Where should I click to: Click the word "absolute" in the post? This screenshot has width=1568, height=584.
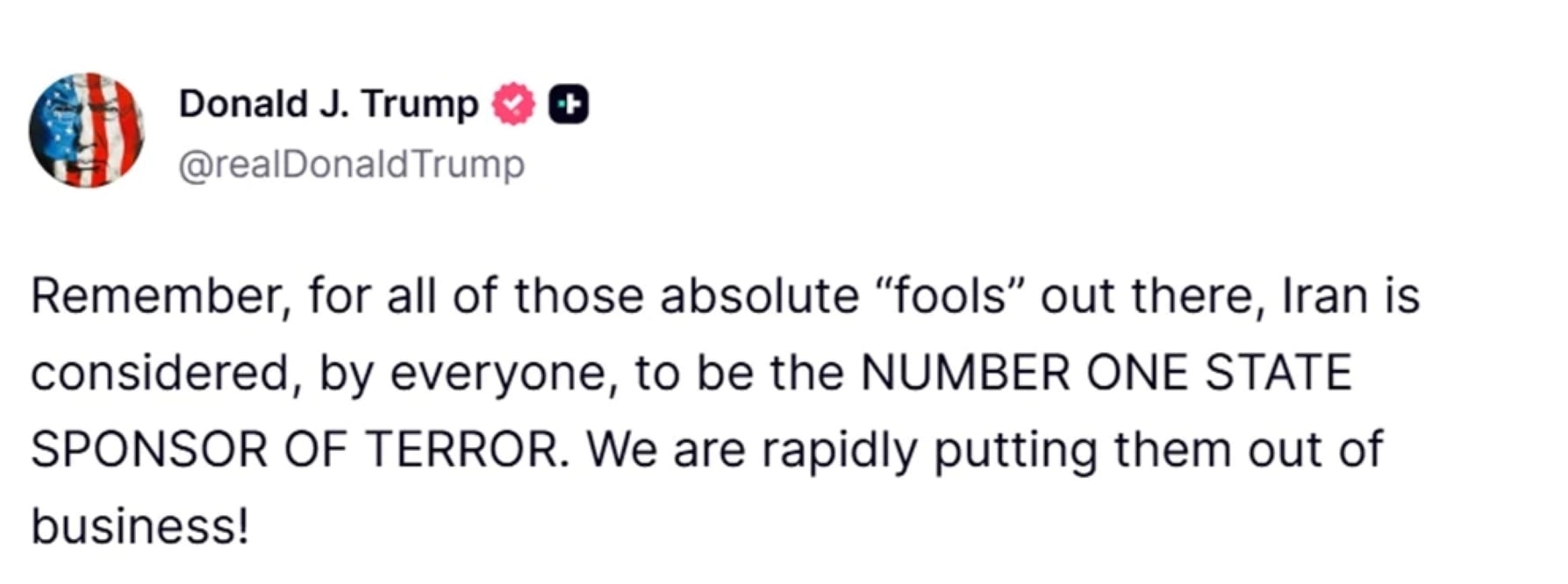coord(759,296)
